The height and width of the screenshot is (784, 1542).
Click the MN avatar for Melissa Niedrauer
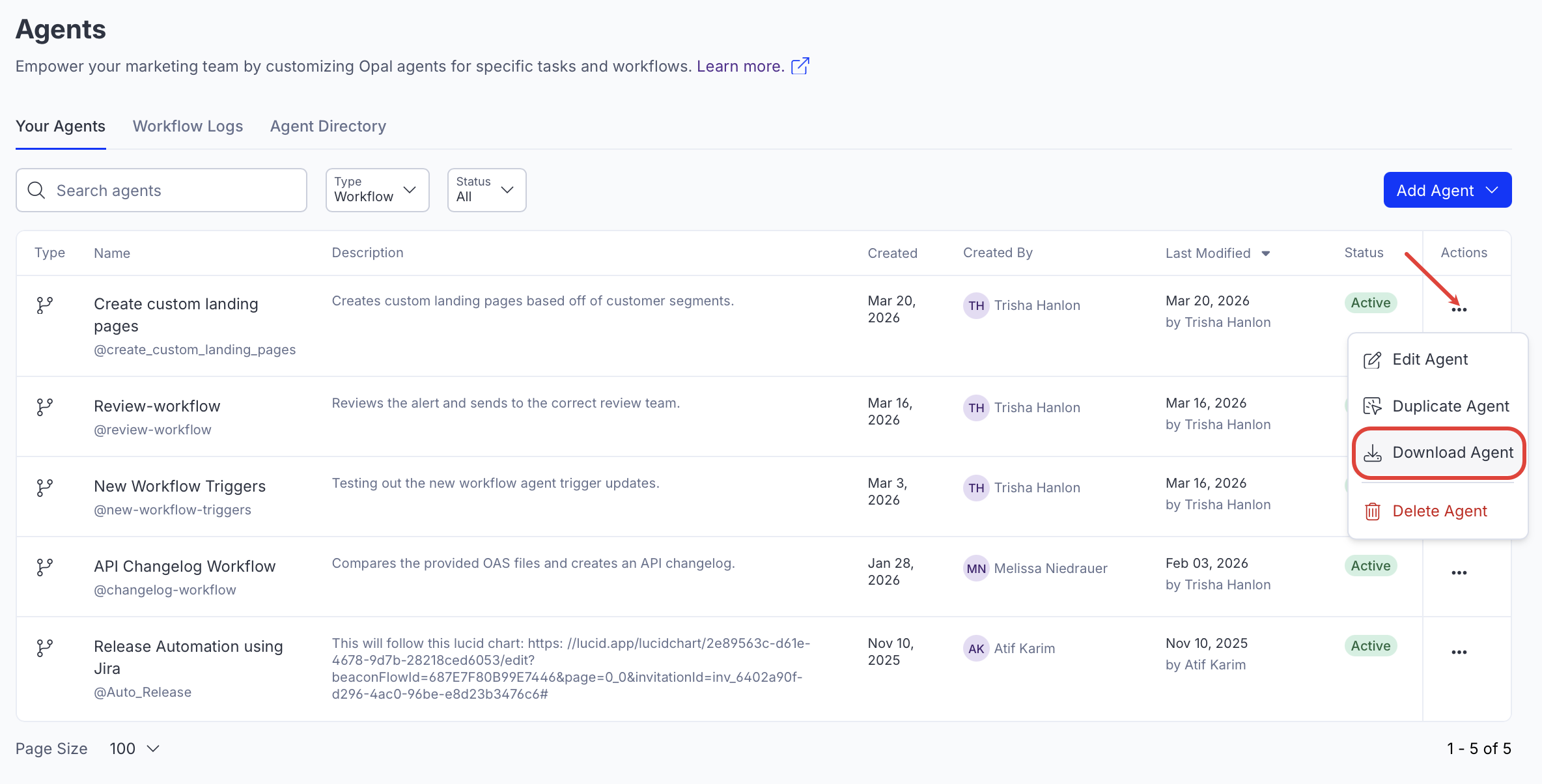[x=975, y=568]
